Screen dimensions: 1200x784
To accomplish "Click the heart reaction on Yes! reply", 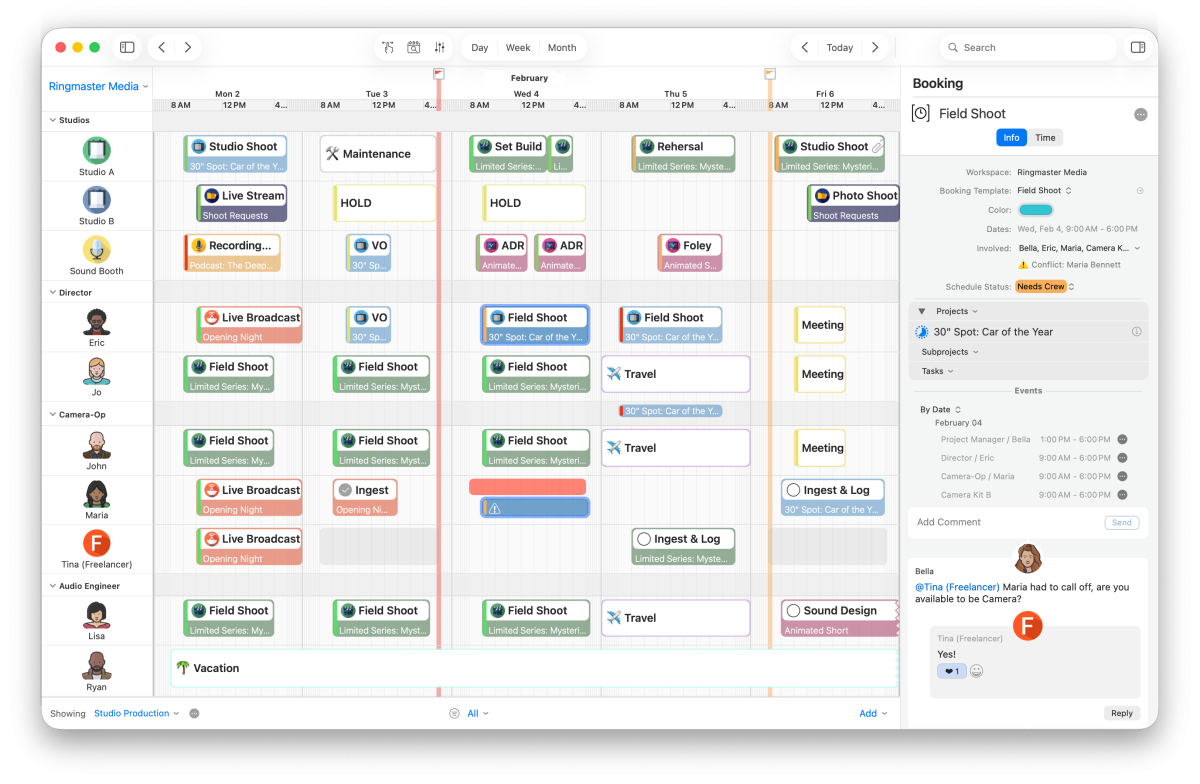I will pos(951,671).
